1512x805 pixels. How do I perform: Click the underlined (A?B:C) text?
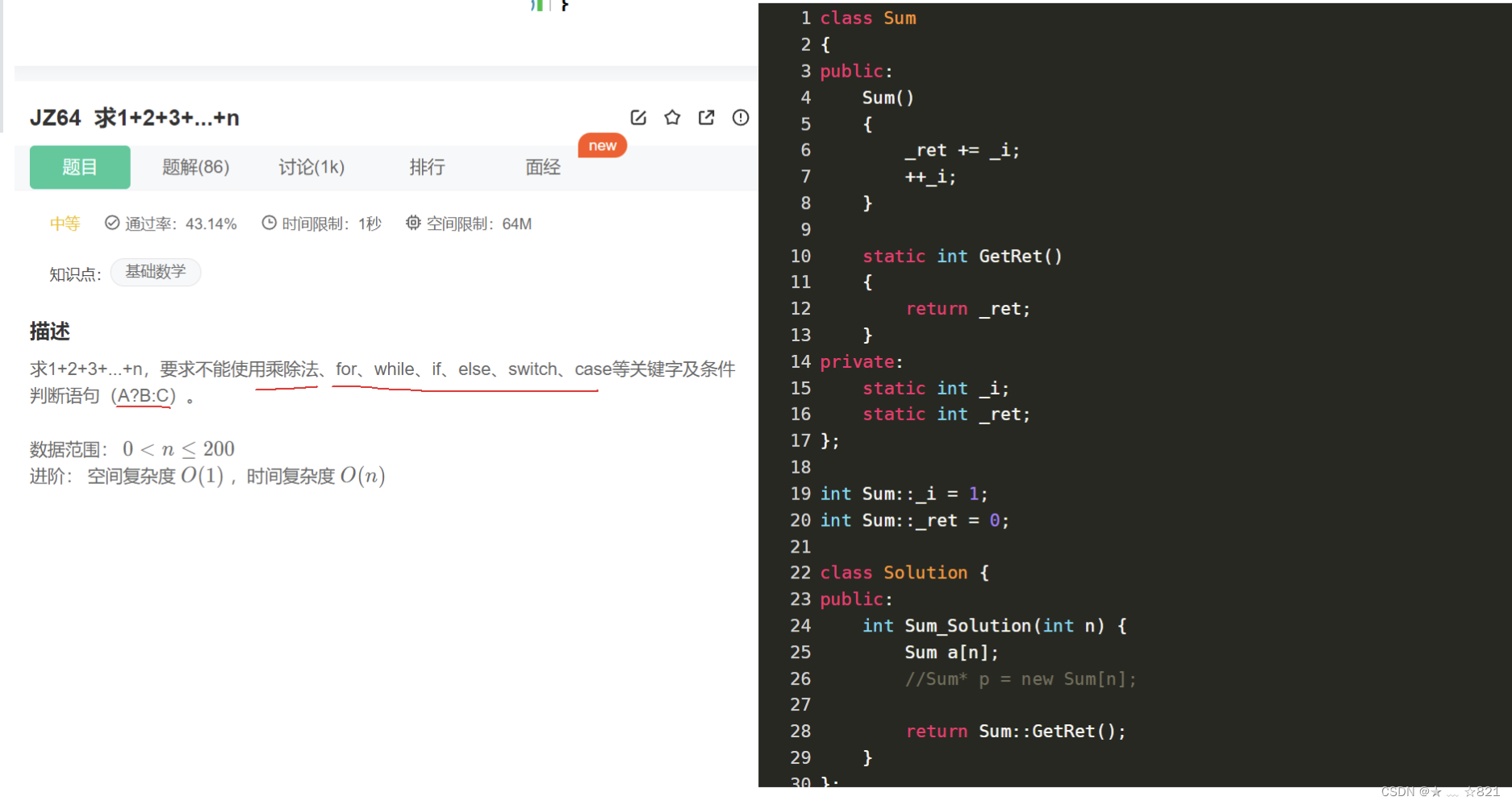(x=144, y=395)
